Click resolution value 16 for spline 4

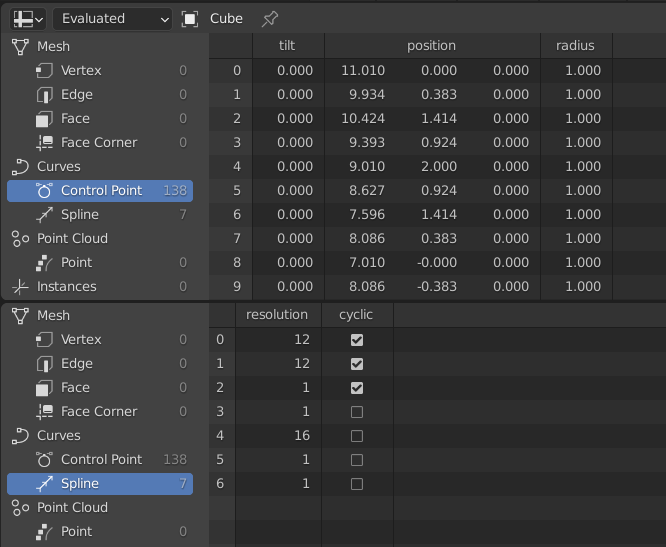coord(302,436)
